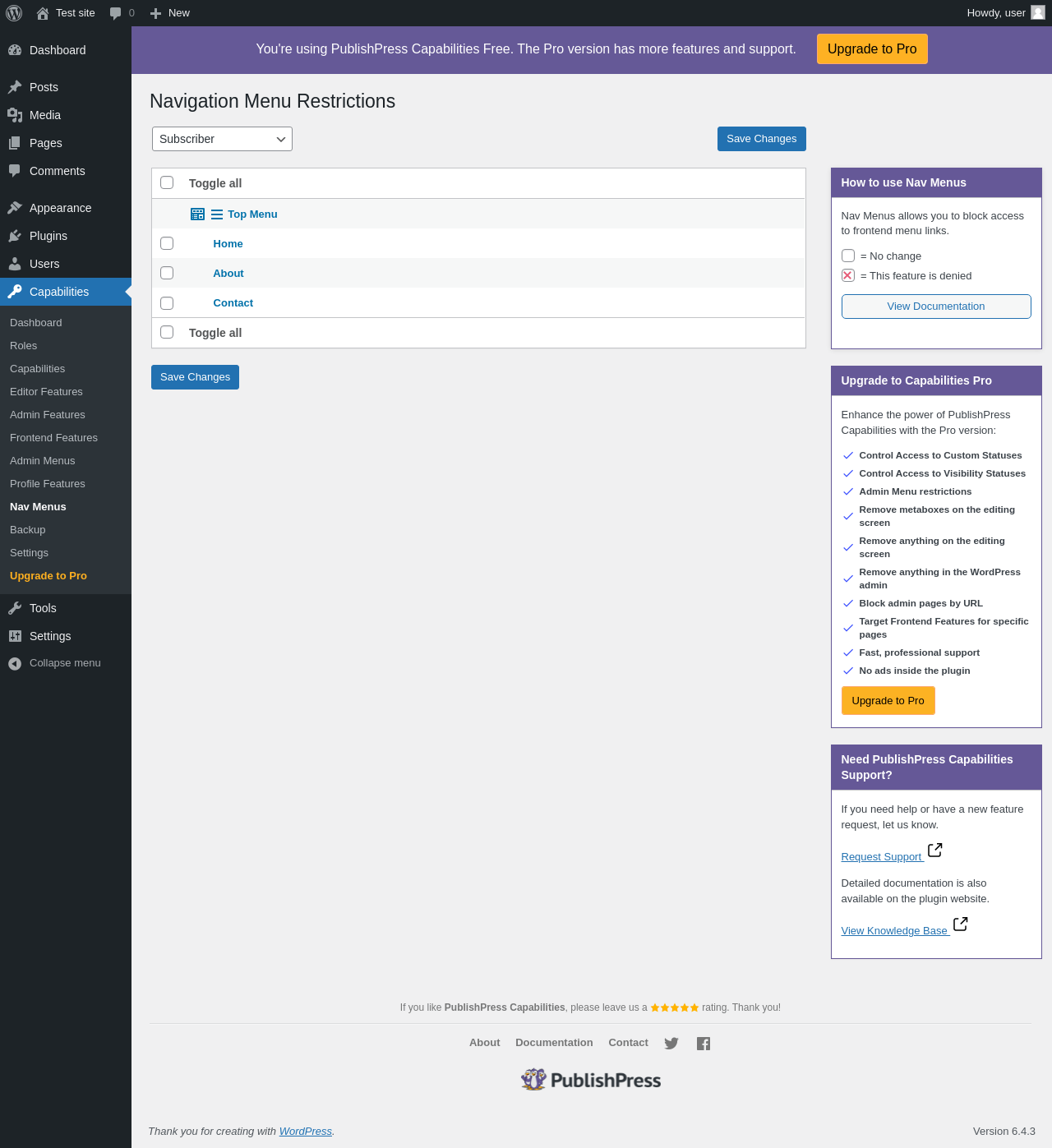Click the top Save Changes button
Screen dimensions: 1052x1148
pyautogui.click(x=762, y=139)
